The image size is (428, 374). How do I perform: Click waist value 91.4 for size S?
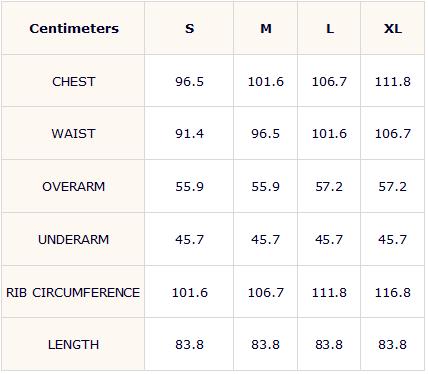189,134
